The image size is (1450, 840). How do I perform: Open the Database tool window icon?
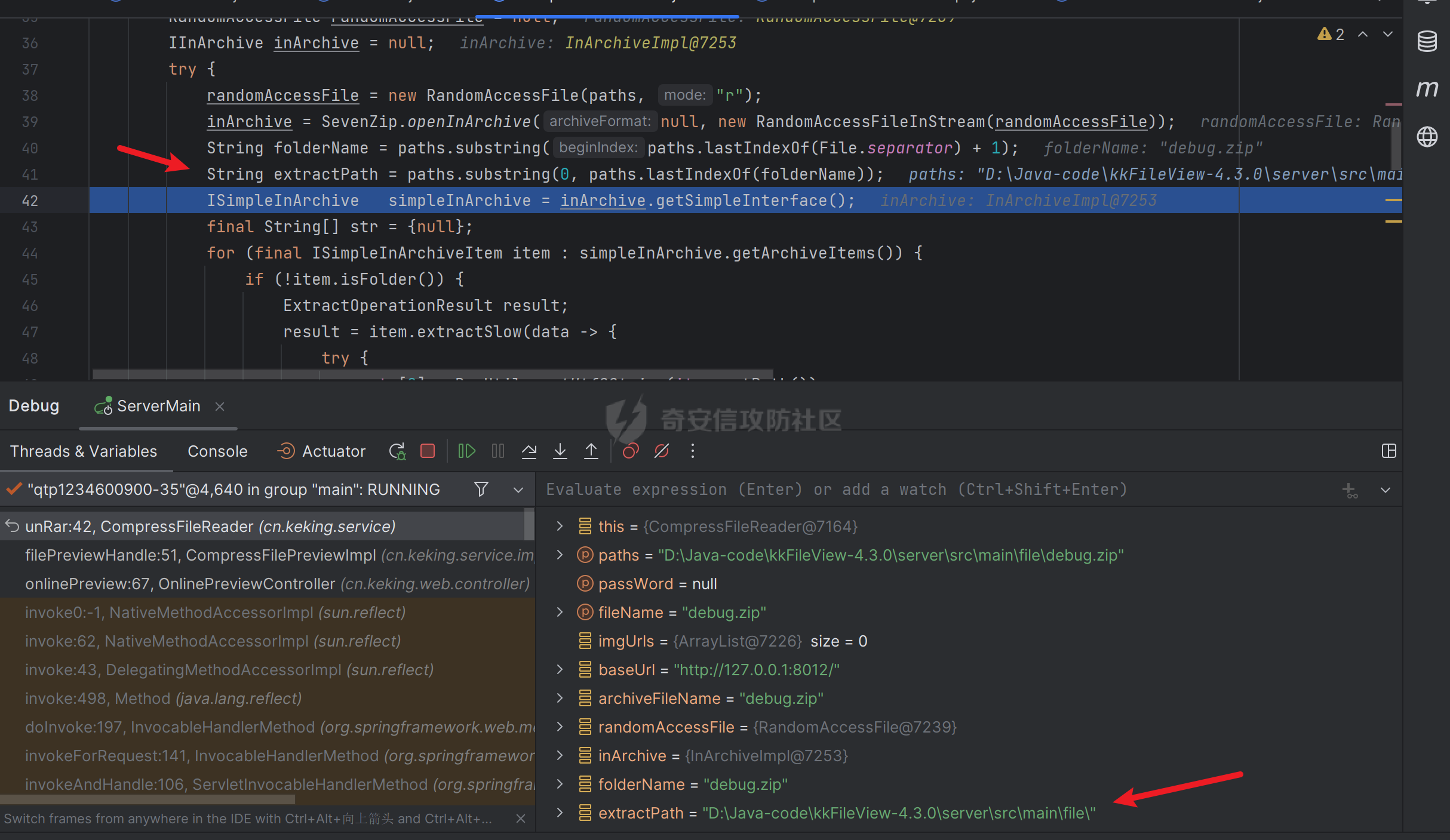pos(1427,41)
